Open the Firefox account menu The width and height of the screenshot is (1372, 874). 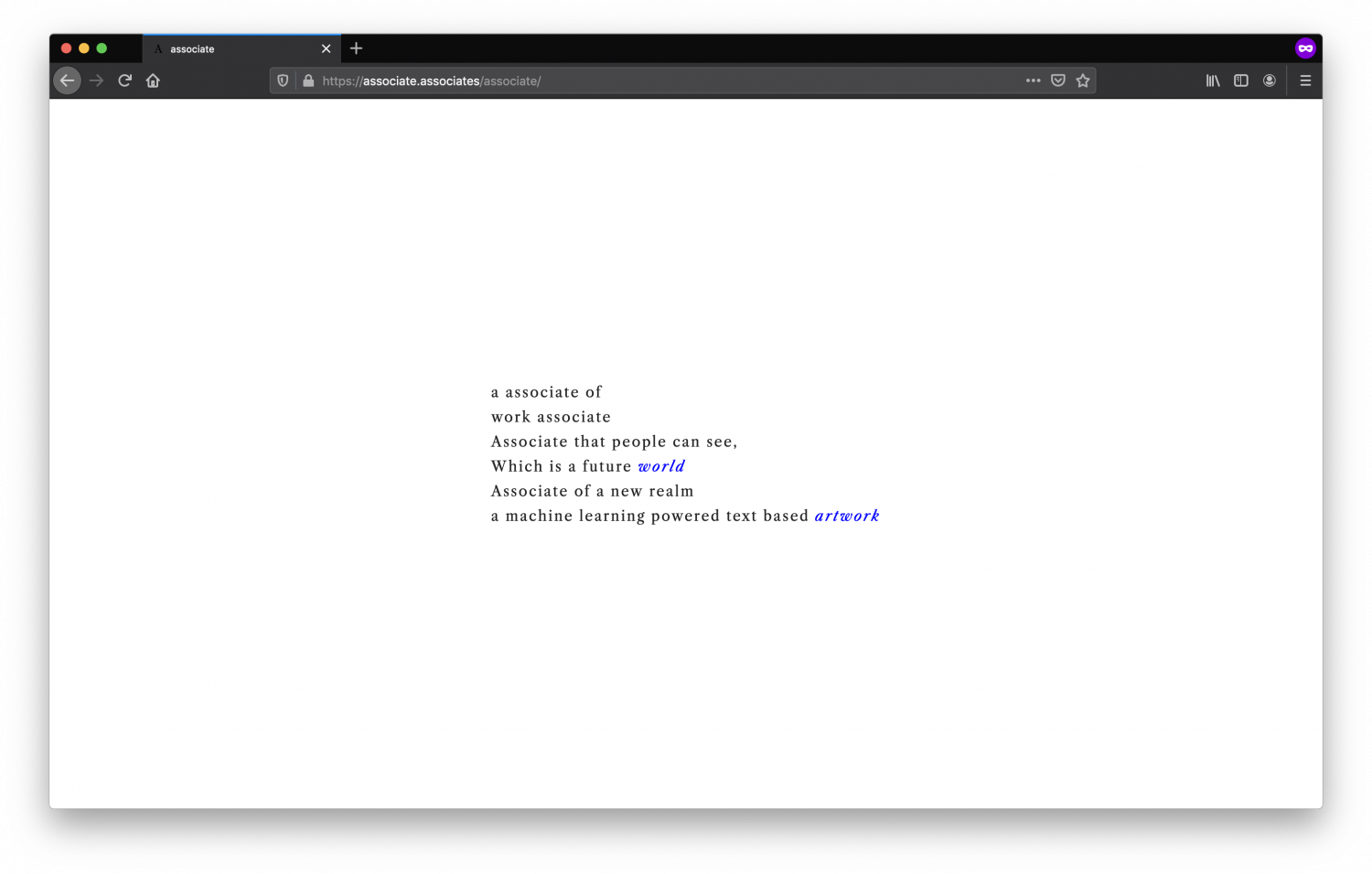pyautogui.click(x=1270, y=80)
